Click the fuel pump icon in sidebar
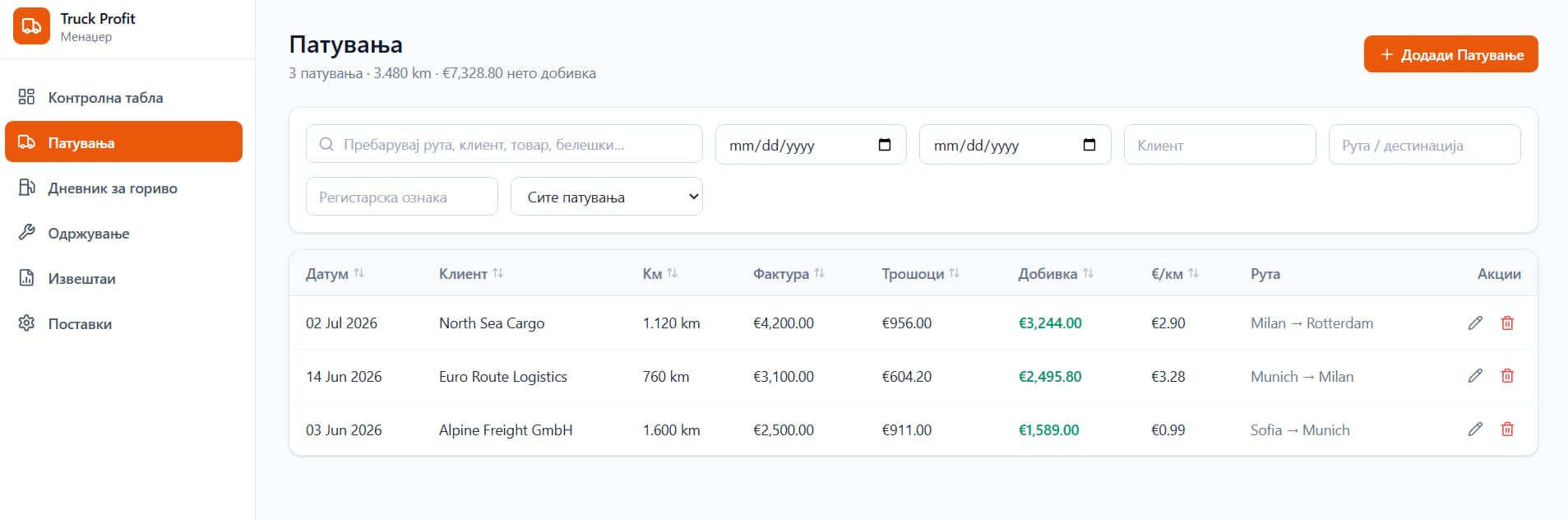The width and height of the screenshot is (1568, 520). point(26,188)
